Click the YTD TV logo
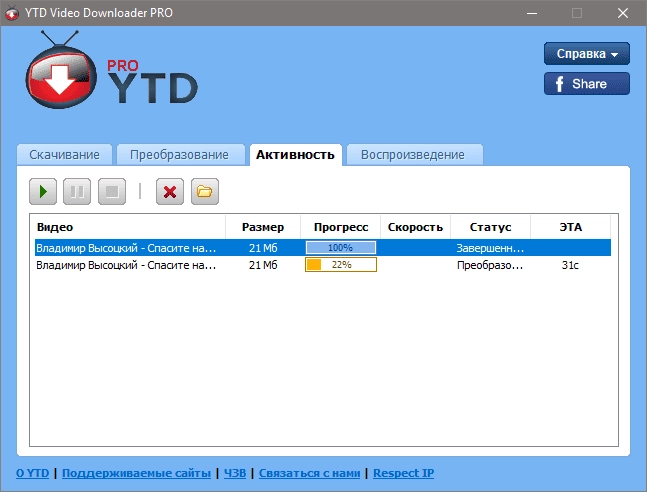Viewport: 647px width, 492px height. (x=61, y=70)
